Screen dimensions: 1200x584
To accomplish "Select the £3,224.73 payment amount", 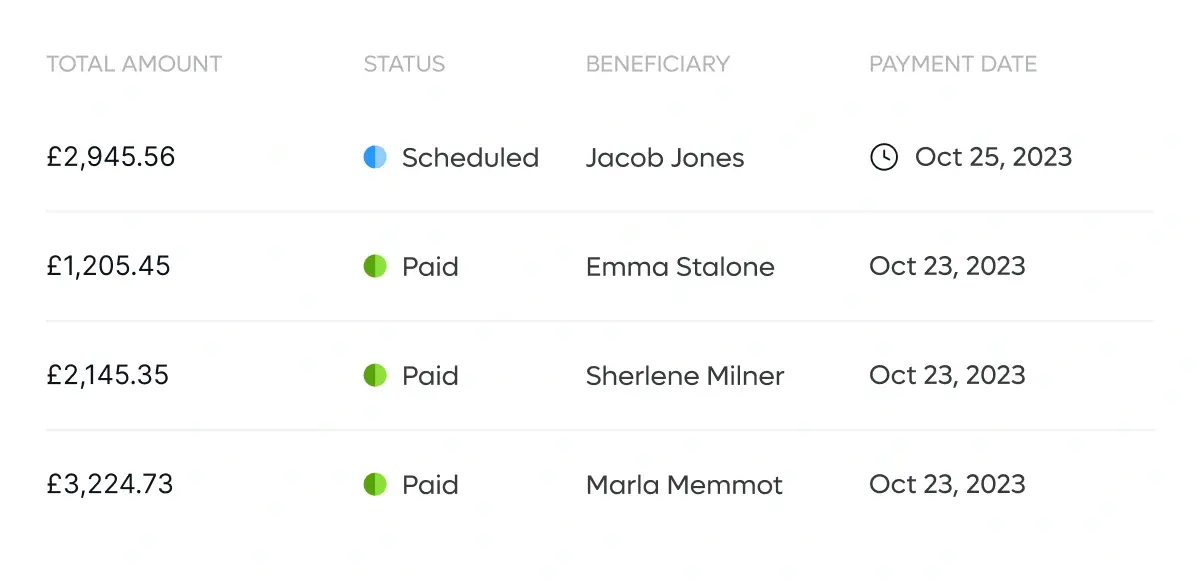I will tap(110, 484).
